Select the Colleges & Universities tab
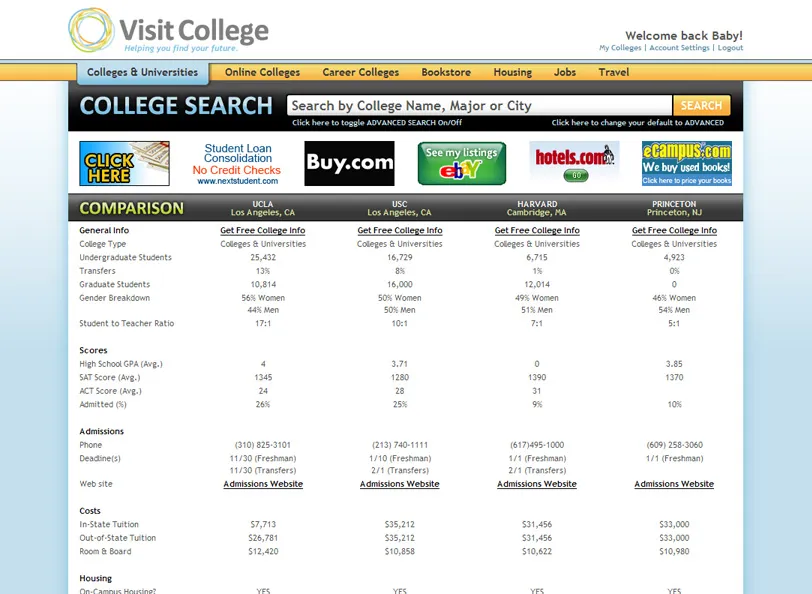 (x=142, y=73)
